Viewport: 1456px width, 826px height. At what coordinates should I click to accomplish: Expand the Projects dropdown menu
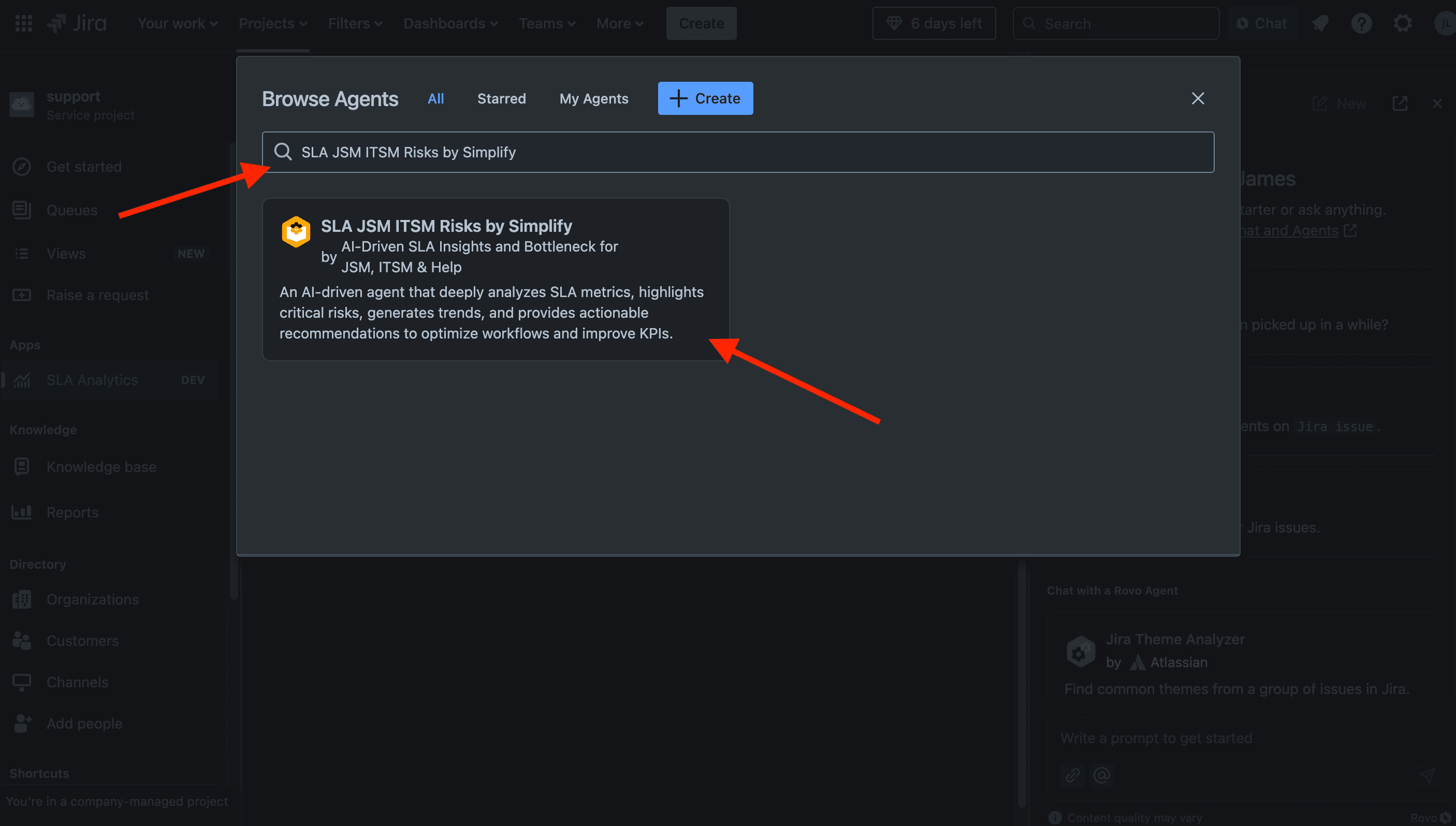[x=272, y=22]
